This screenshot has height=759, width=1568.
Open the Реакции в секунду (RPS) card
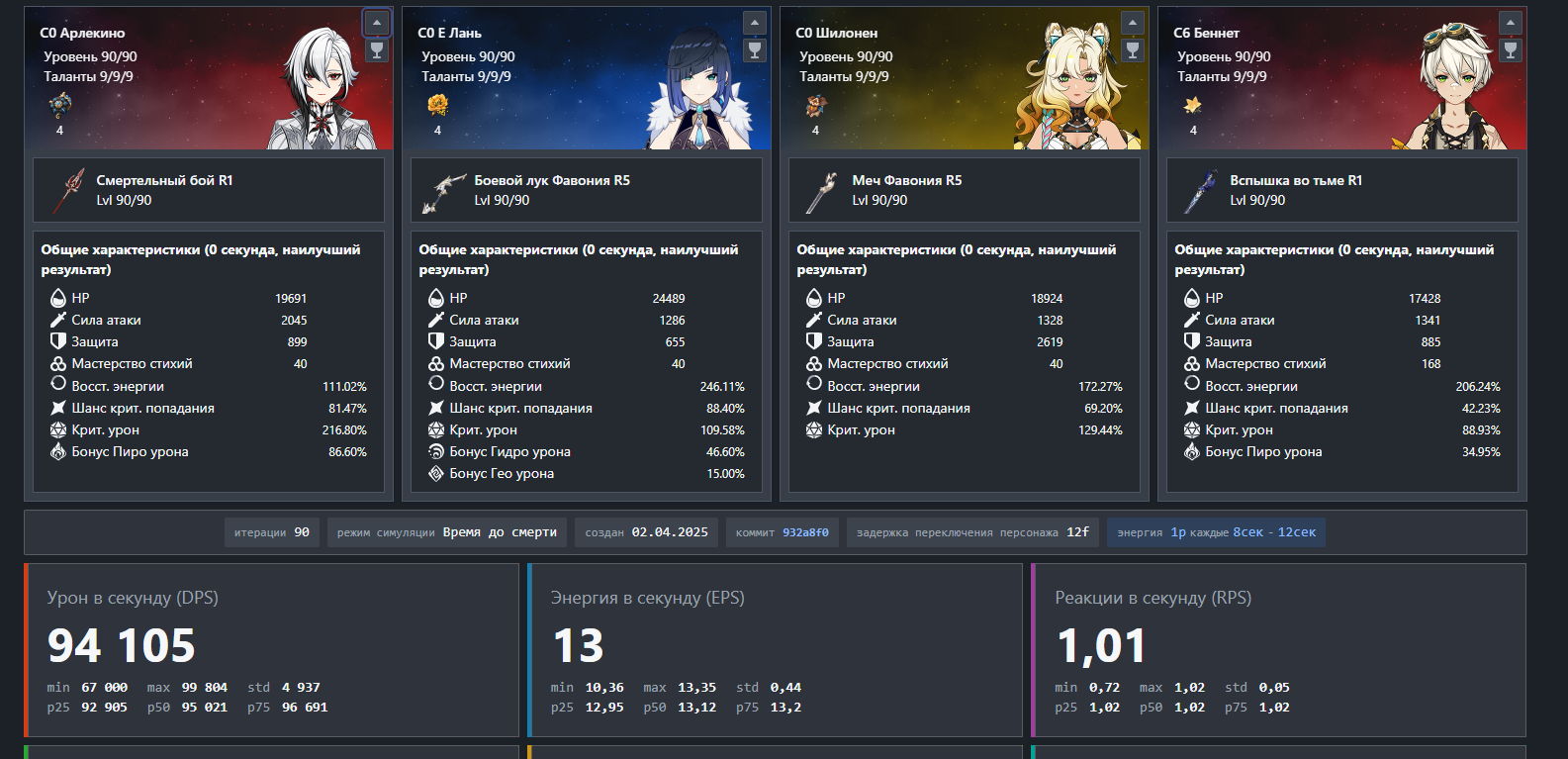1278,650
